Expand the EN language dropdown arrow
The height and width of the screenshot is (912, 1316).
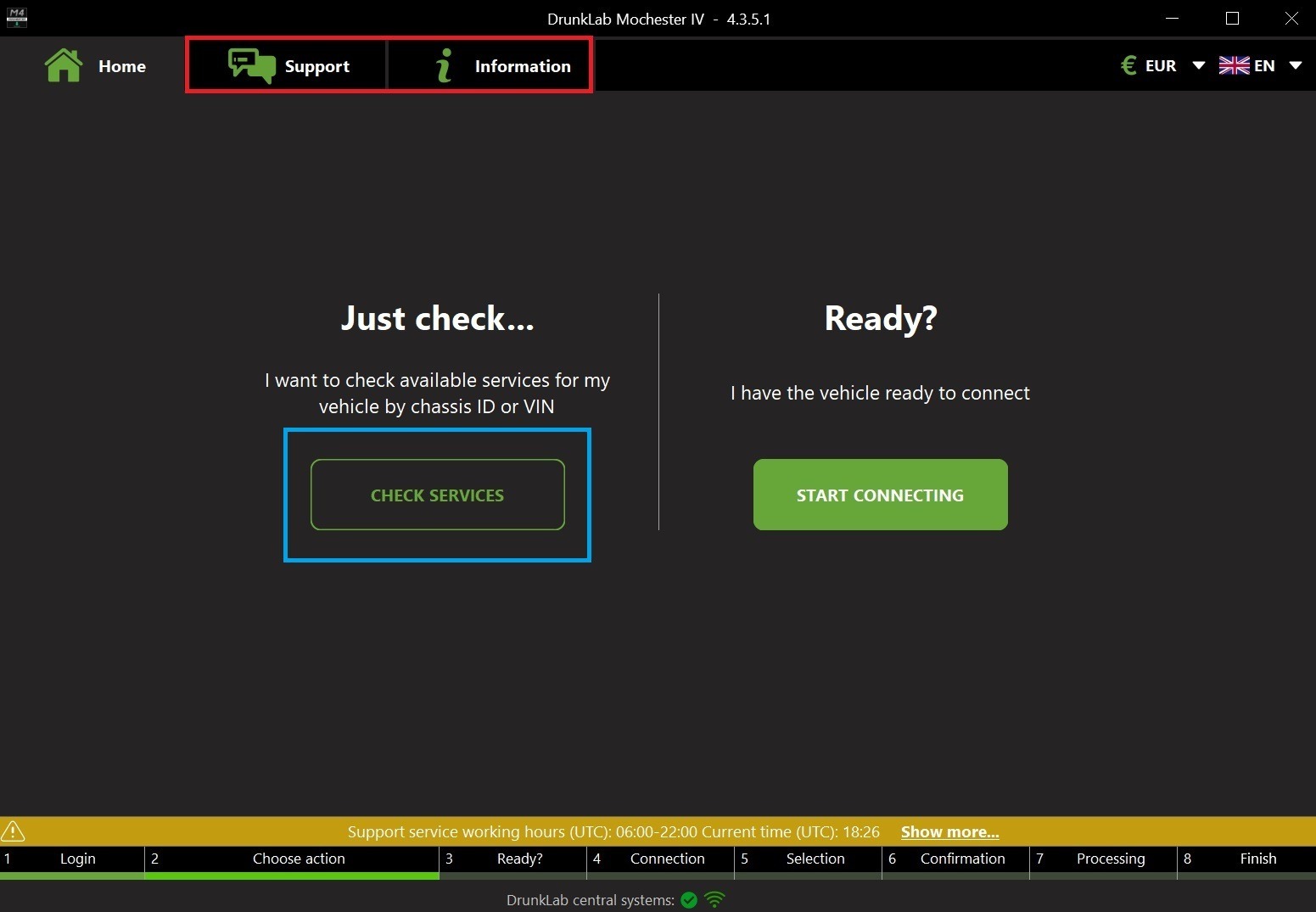click(x=1295, y=65)
